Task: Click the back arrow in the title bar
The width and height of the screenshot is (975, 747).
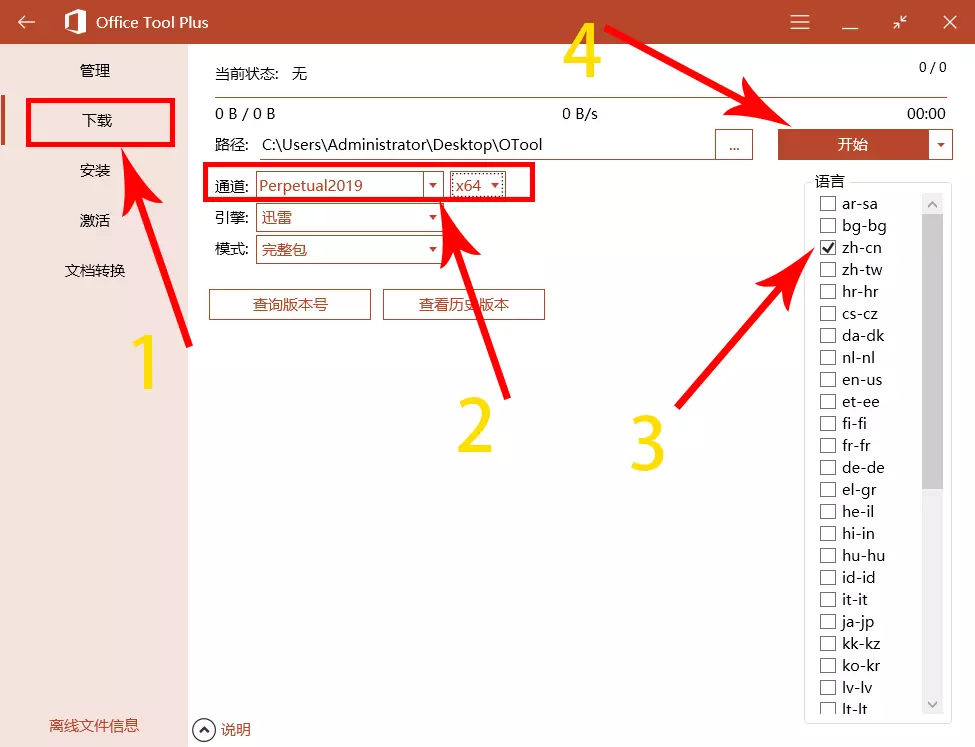Action: (x=26, y=22)
